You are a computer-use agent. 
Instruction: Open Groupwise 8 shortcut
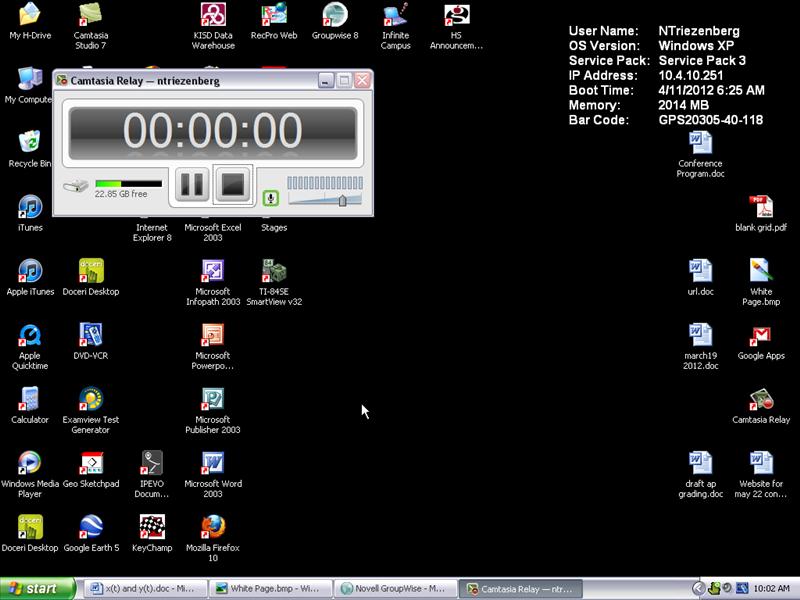tap(335, 21)
